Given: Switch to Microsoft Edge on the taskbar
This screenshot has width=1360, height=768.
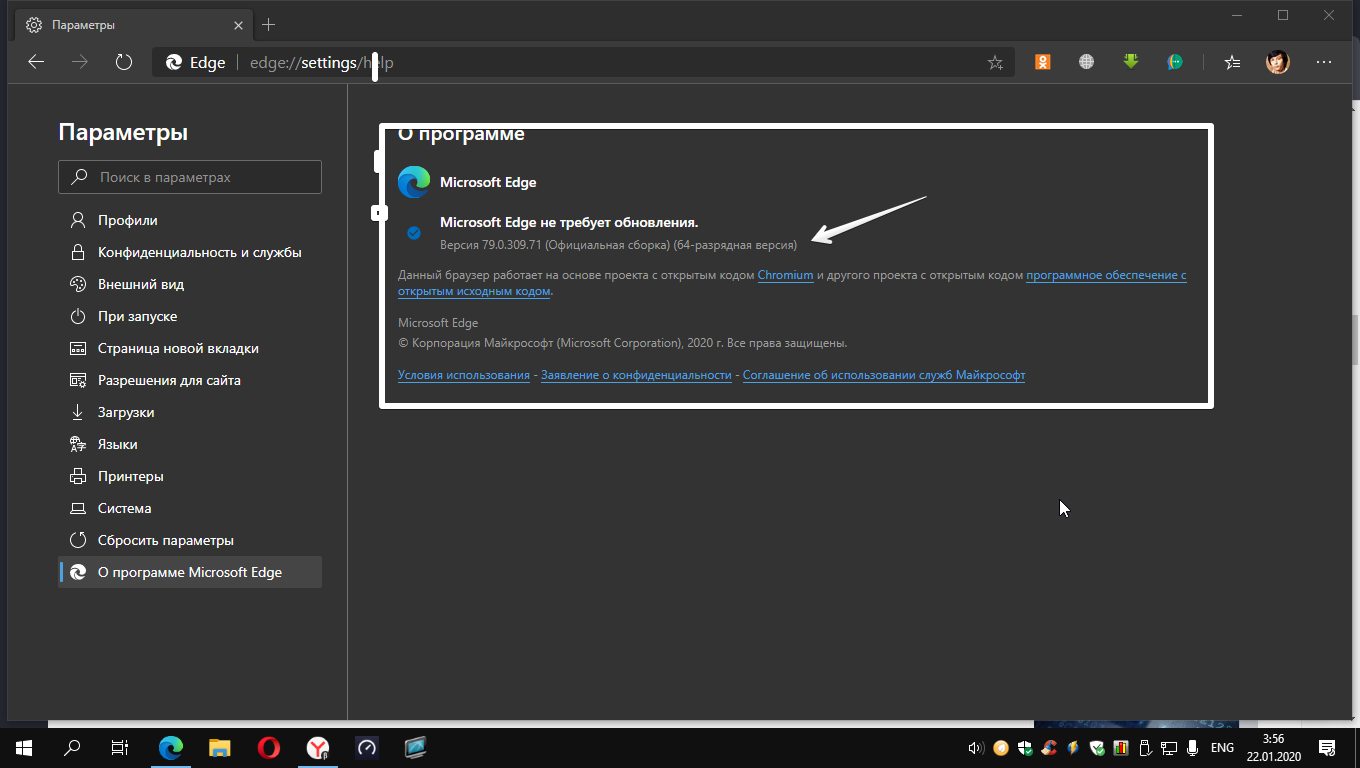Looking at the screenshot, I should click(172, 747).
